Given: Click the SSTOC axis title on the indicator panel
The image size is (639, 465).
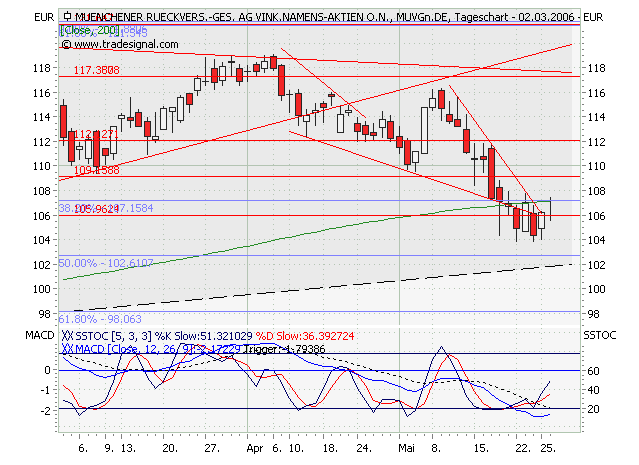Looking at the screenshot, I should pyautogui.click(x=600, y=335).
